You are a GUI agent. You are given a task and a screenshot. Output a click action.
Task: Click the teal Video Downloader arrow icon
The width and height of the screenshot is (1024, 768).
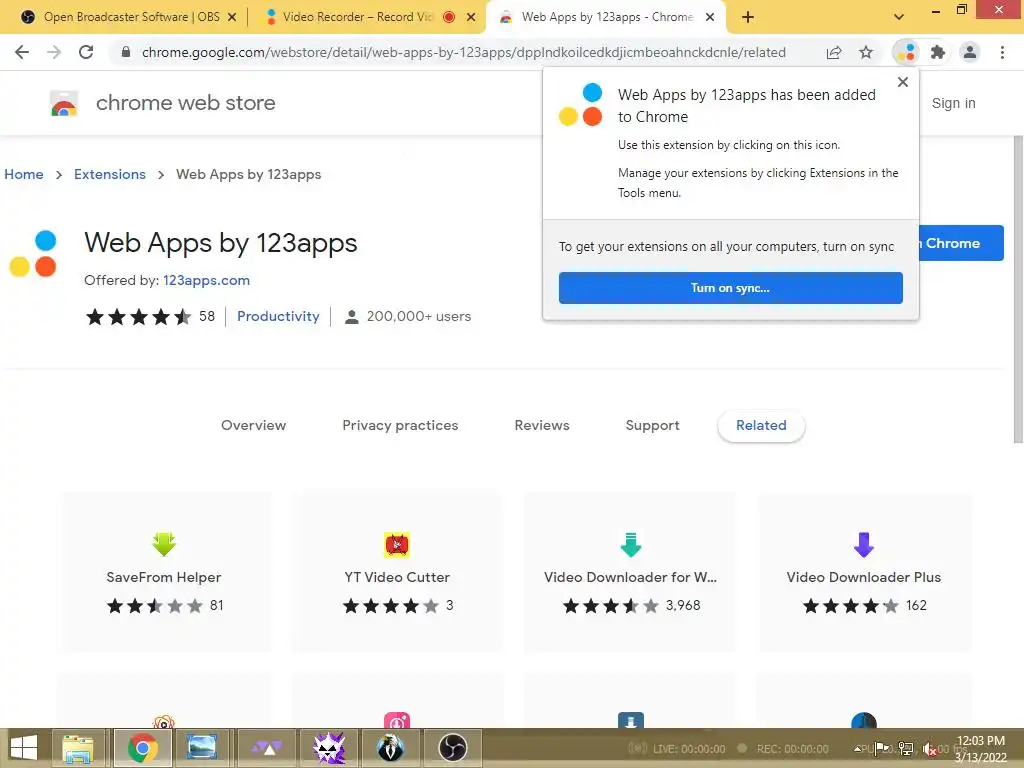pyautogui.click(x=630, y=544)
